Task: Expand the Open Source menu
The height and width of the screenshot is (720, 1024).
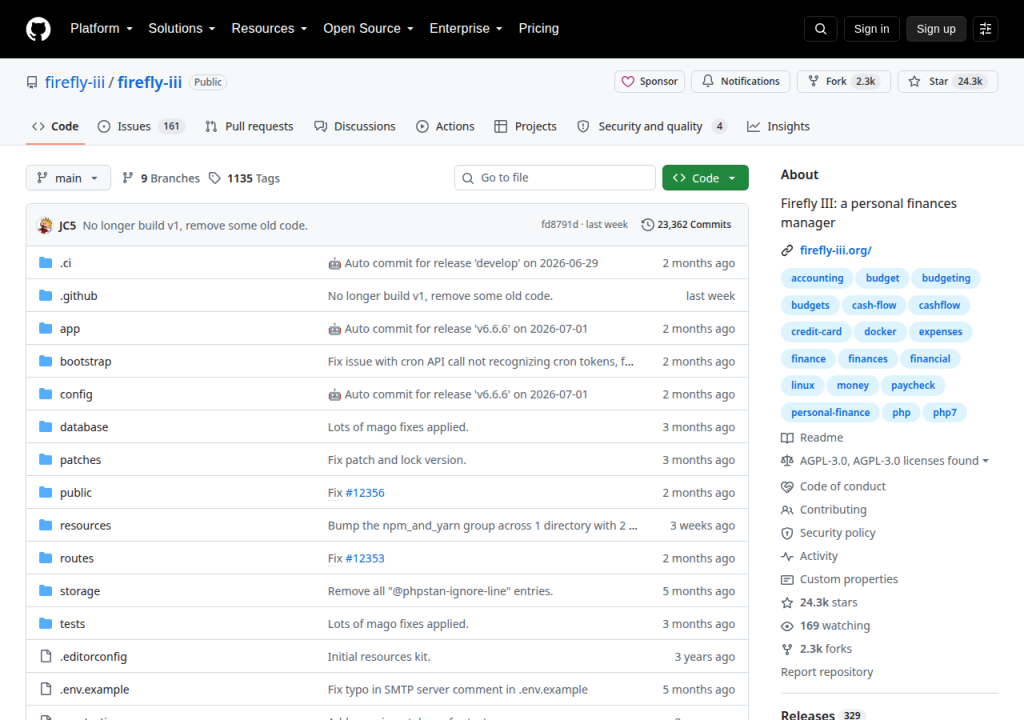Action: click(x=368, y=29)
